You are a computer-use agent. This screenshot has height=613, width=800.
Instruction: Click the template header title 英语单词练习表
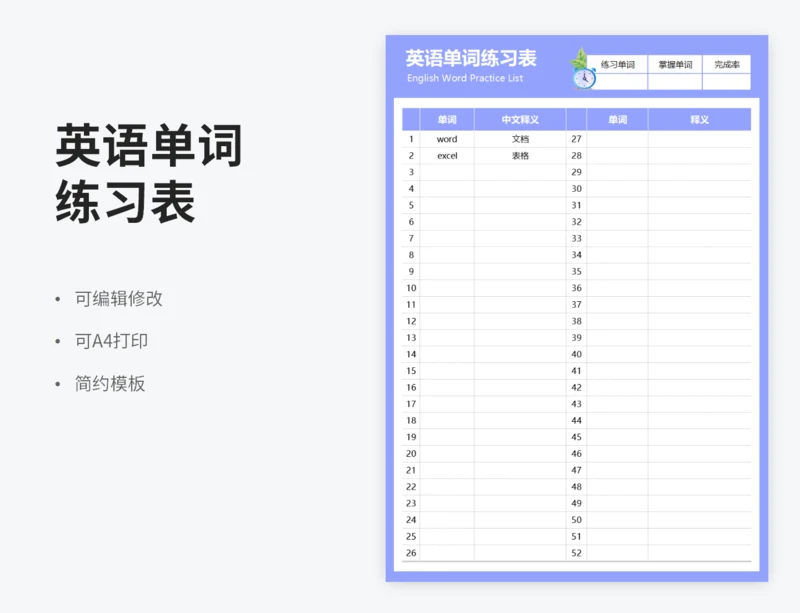471,58
